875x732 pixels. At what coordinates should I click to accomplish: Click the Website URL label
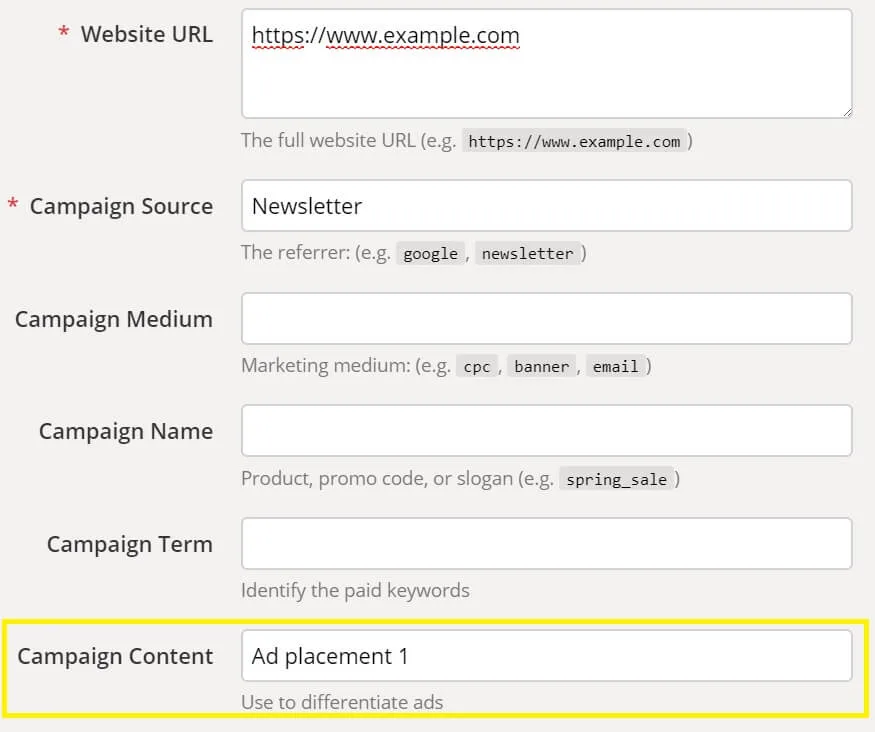click(146, 34)
